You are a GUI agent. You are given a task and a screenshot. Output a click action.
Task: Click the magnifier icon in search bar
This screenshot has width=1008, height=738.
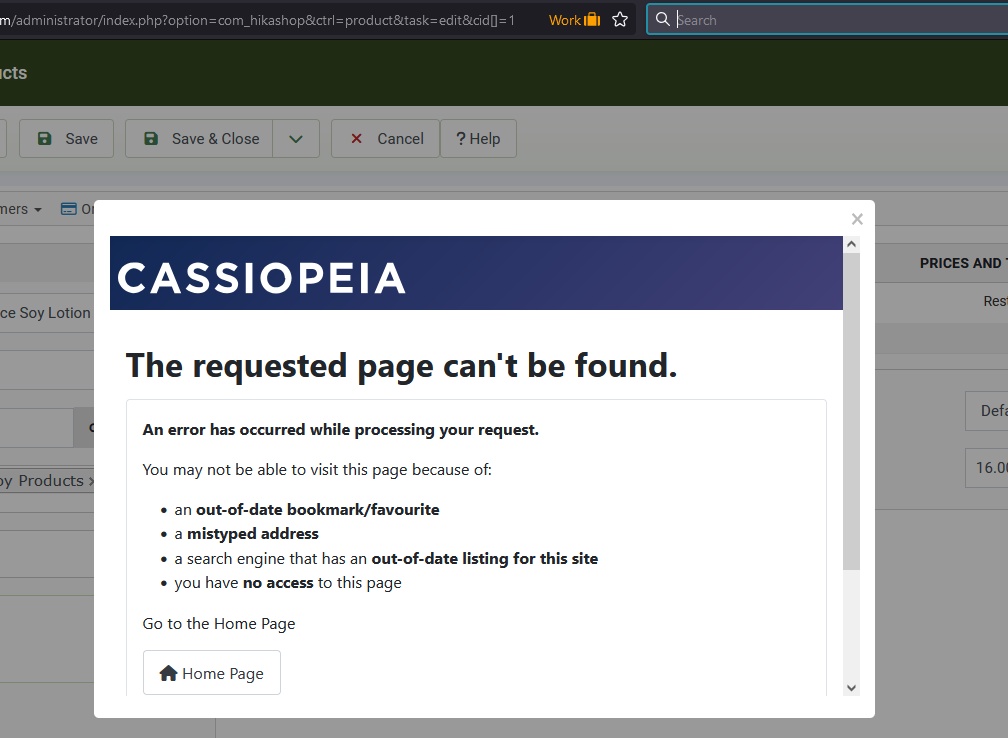[x=662, y=19]
